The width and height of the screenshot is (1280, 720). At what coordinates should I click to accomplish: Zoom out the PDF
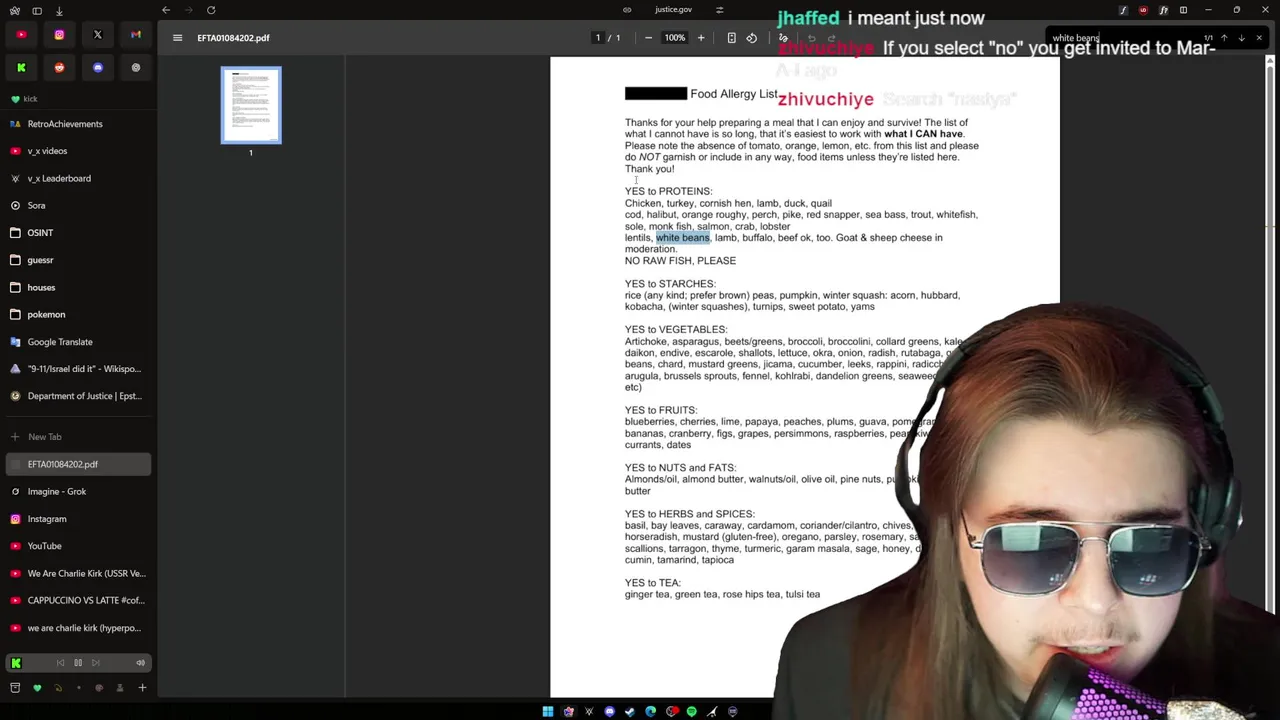pos(648,38)
